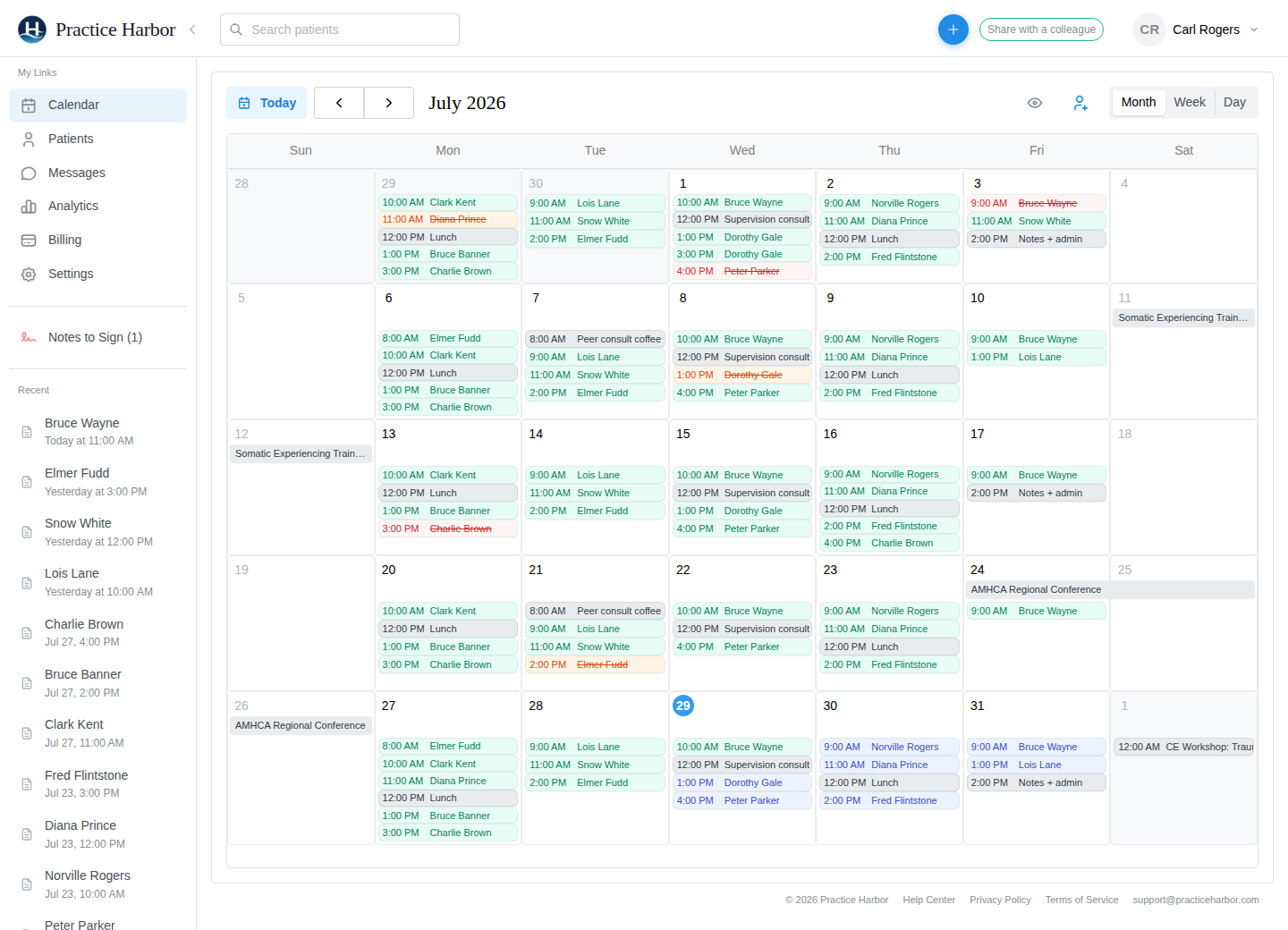The image size is (1288, 930).
Task: Click the Practice Harbor logo icon
Action: point(32,30)
